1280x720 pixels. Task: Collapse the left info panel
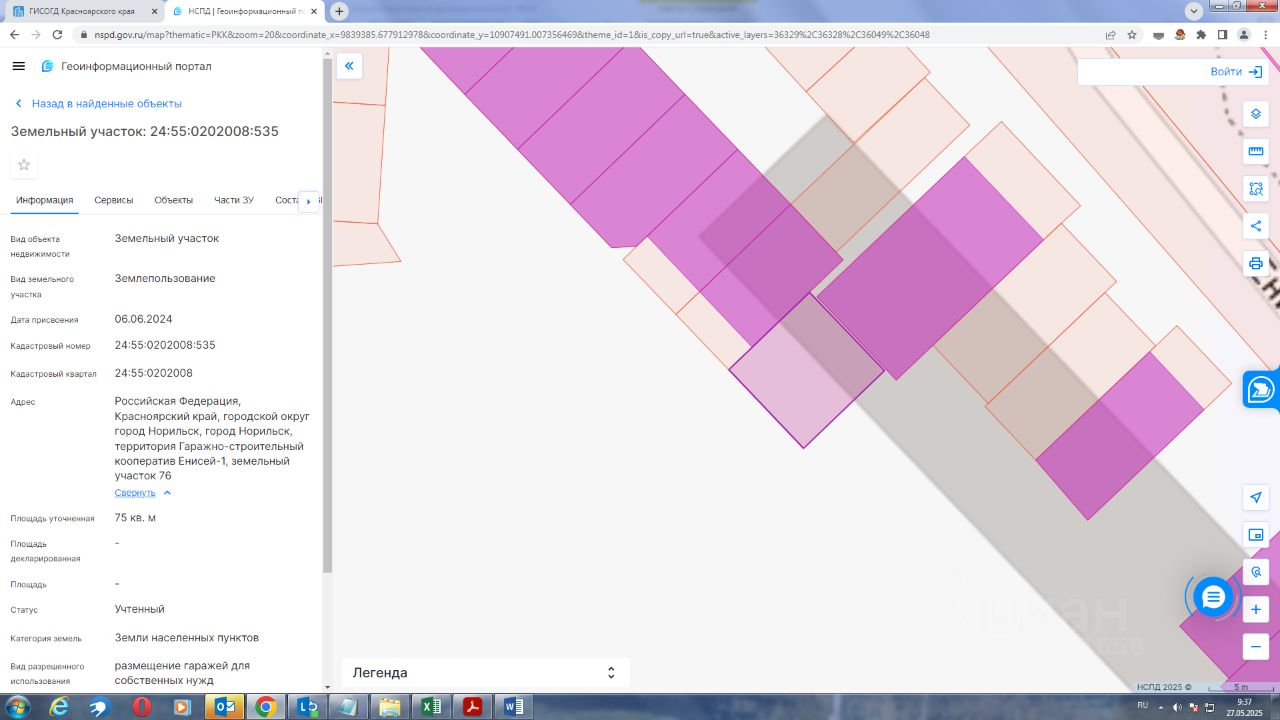point(349,66)
